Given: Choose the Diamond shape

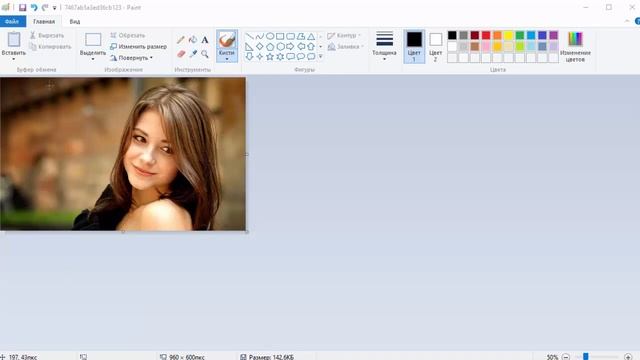Looking at the screenshot, I should pyautogui.click(x=260, y=47).
